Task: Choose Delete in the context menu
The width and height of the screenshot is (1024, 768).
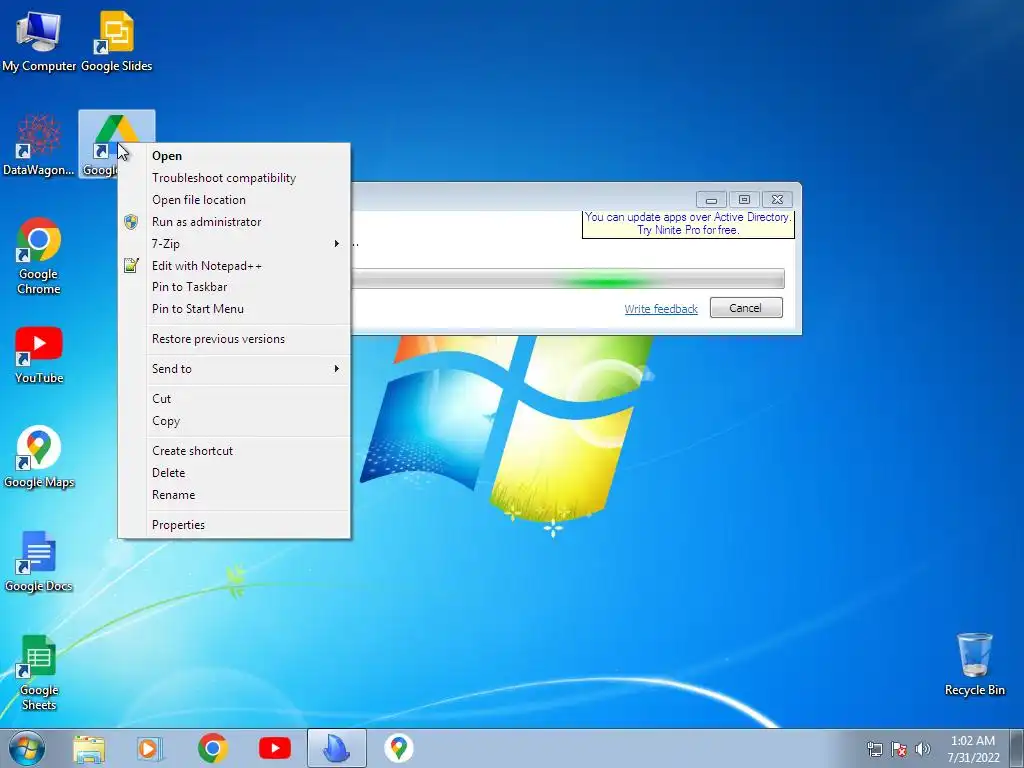Action: (x=234, y=473)
